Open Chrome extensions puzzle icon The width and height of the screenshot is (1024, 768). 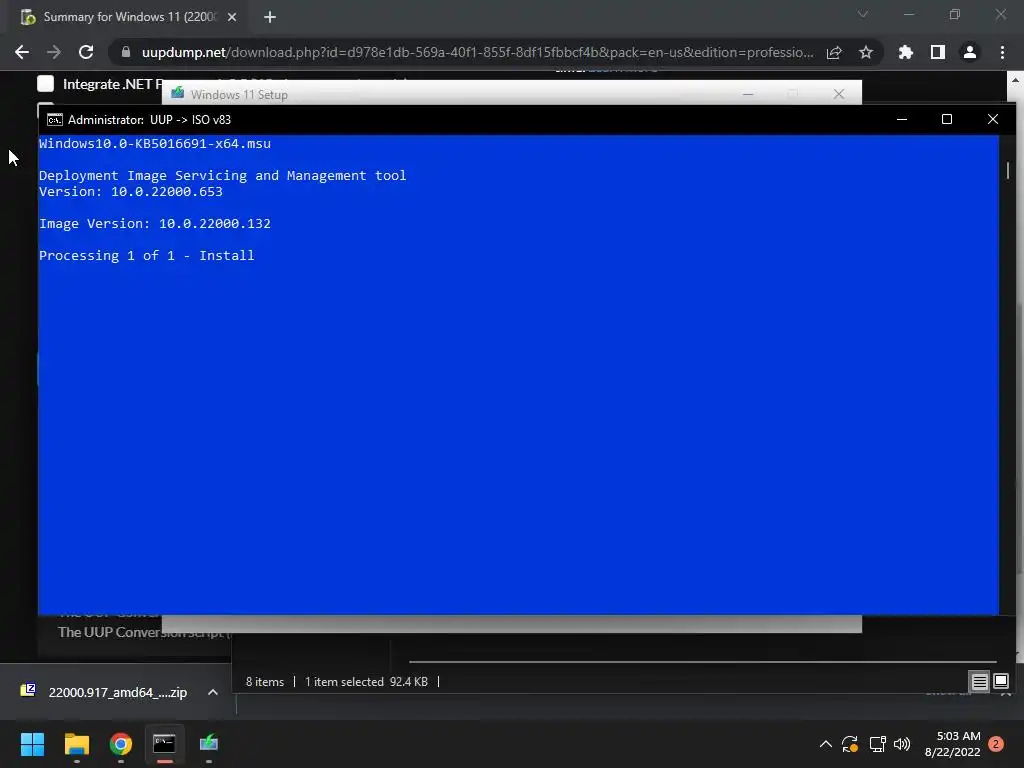pyautogui.click(x=906, y=52)
